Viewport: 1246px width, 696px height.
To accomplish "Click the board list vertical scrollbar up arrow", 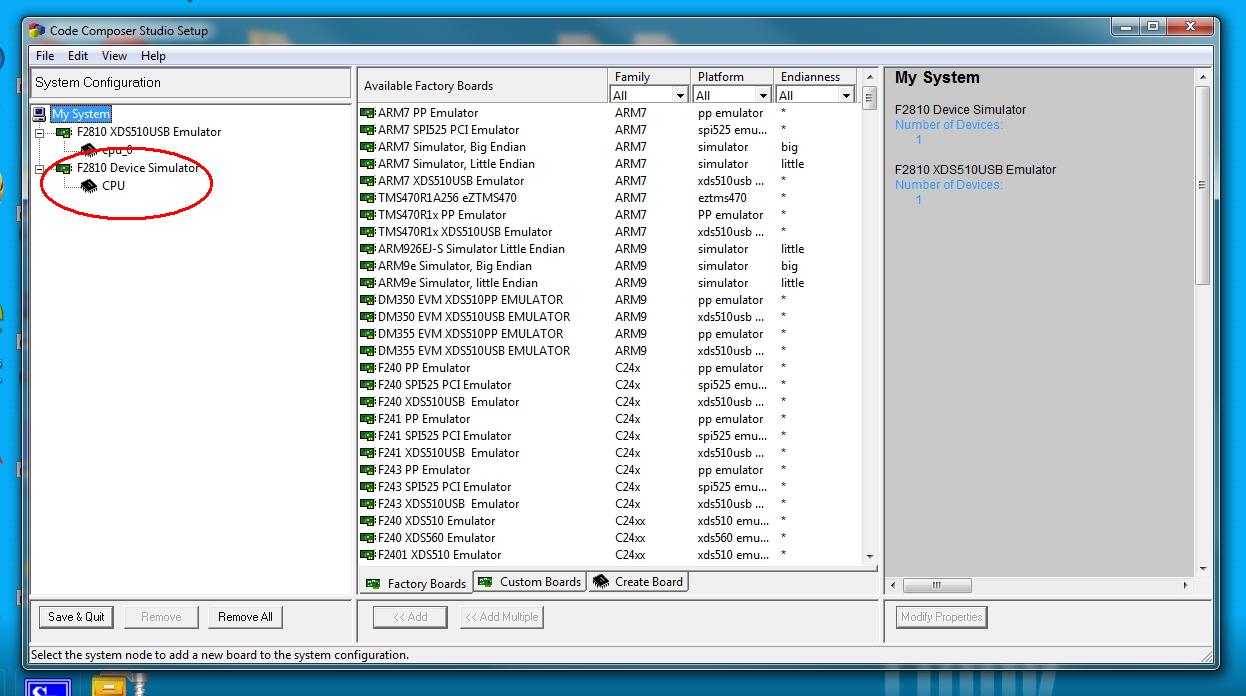I will coord(869,77).
